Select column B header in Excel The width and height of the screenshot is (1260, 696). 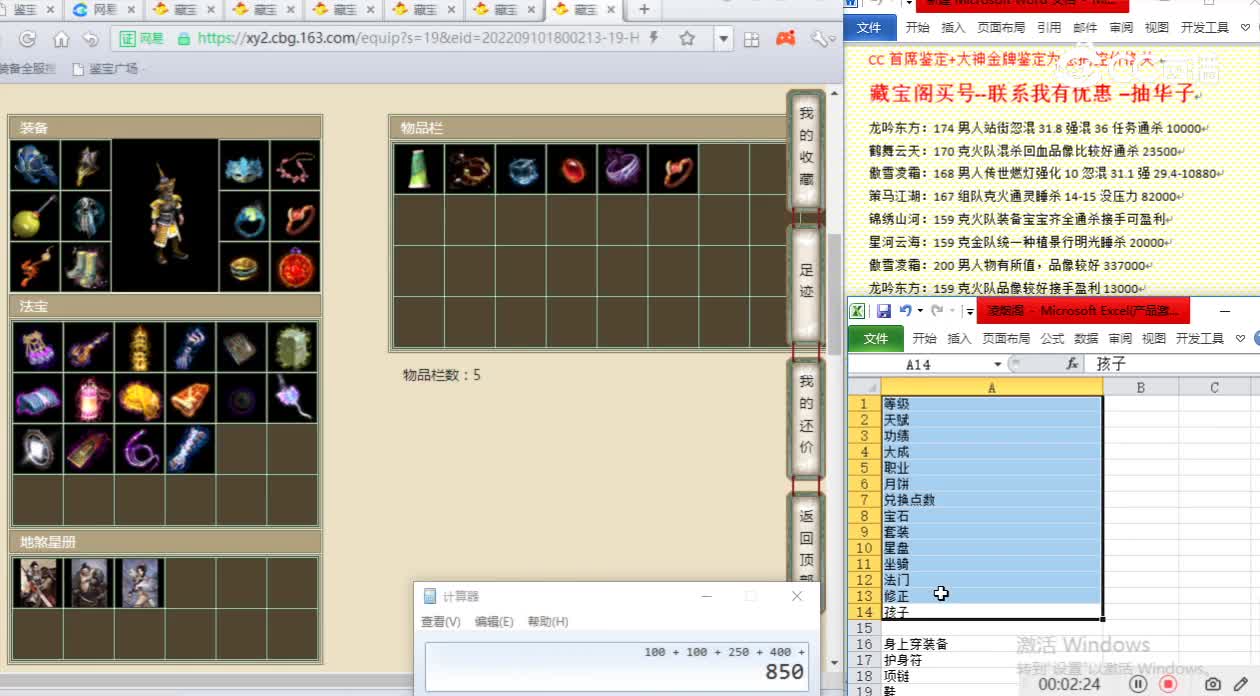[1140, 387]
